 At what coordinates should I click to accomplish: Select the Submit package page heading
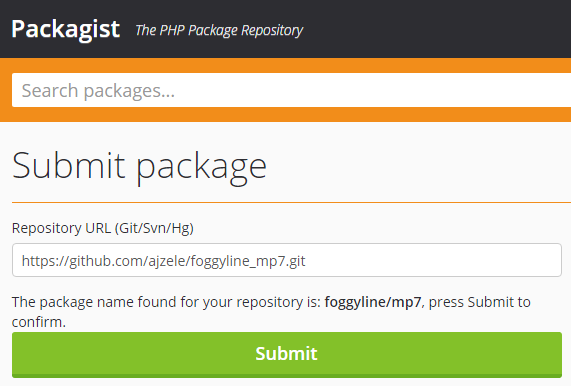139,167
